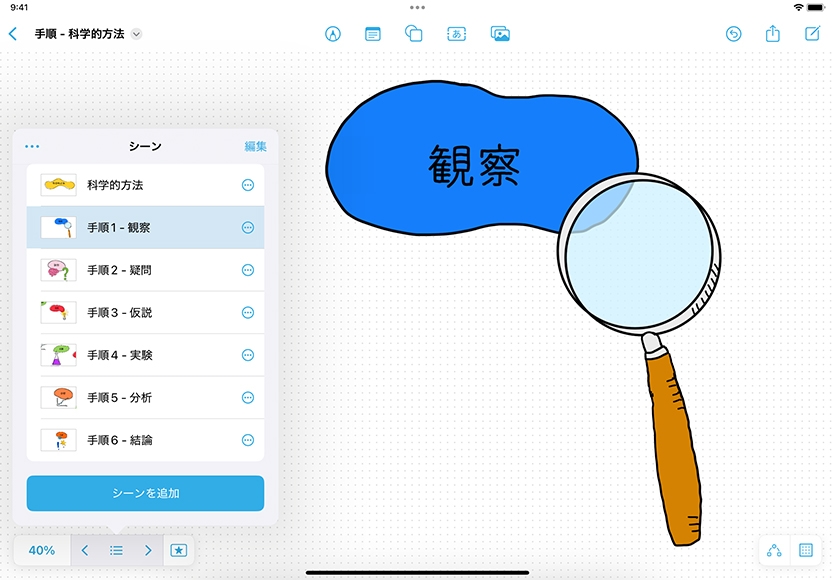Screen dimensions: 836x580
Task: Open the share board icon
Action: pos(773,34)
